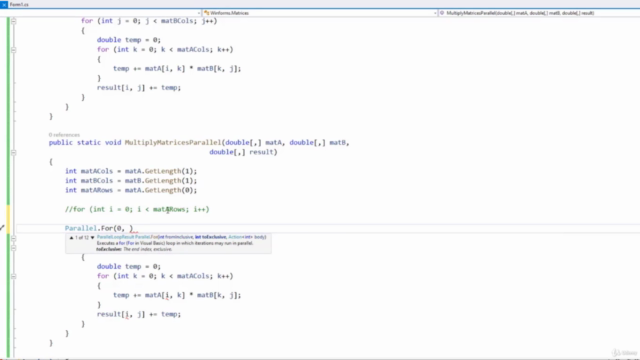Place cursor on 'int matBCols = matB.GetLength(1);'
Screen dimensions: 640x360
tap(131, 180)
